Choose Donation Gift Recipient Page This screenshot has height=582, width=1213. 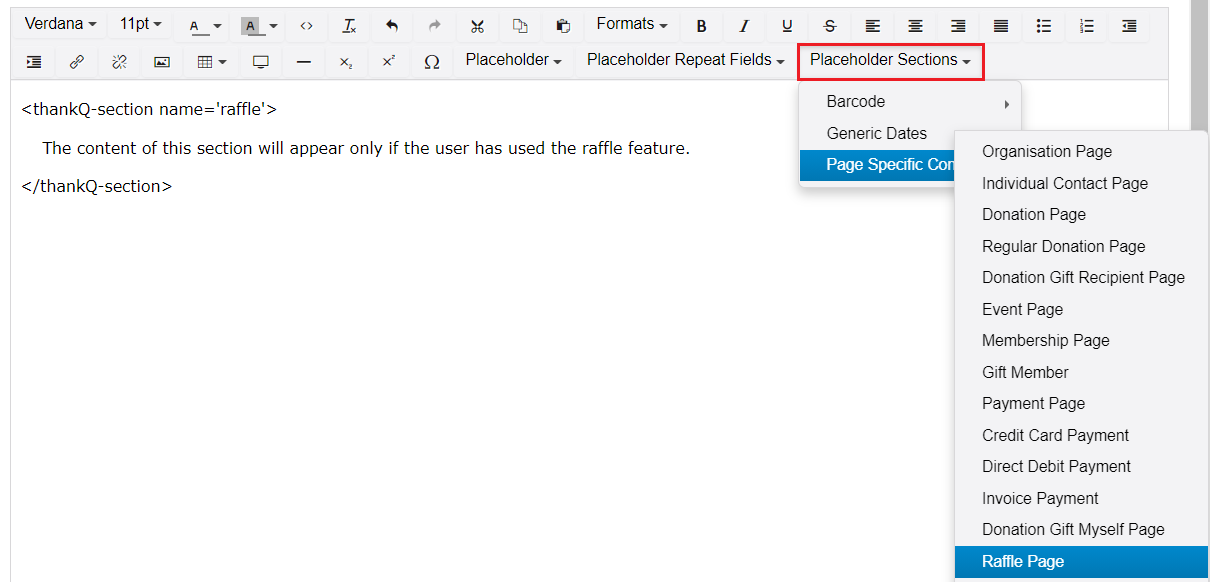[x=1081, y=278]
